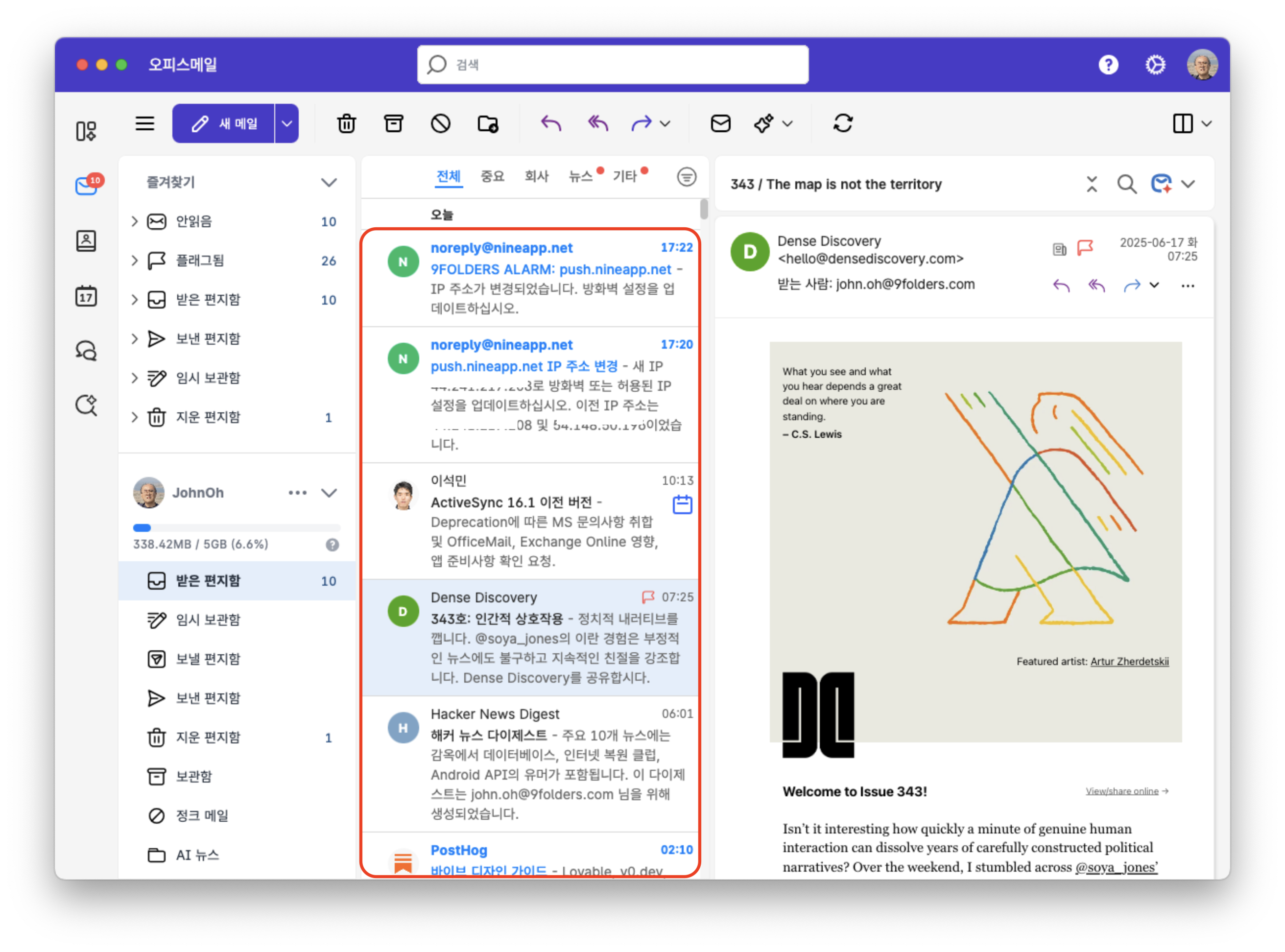Switch to 기타 tab
Screen dimensions: 1285x952
625,176
